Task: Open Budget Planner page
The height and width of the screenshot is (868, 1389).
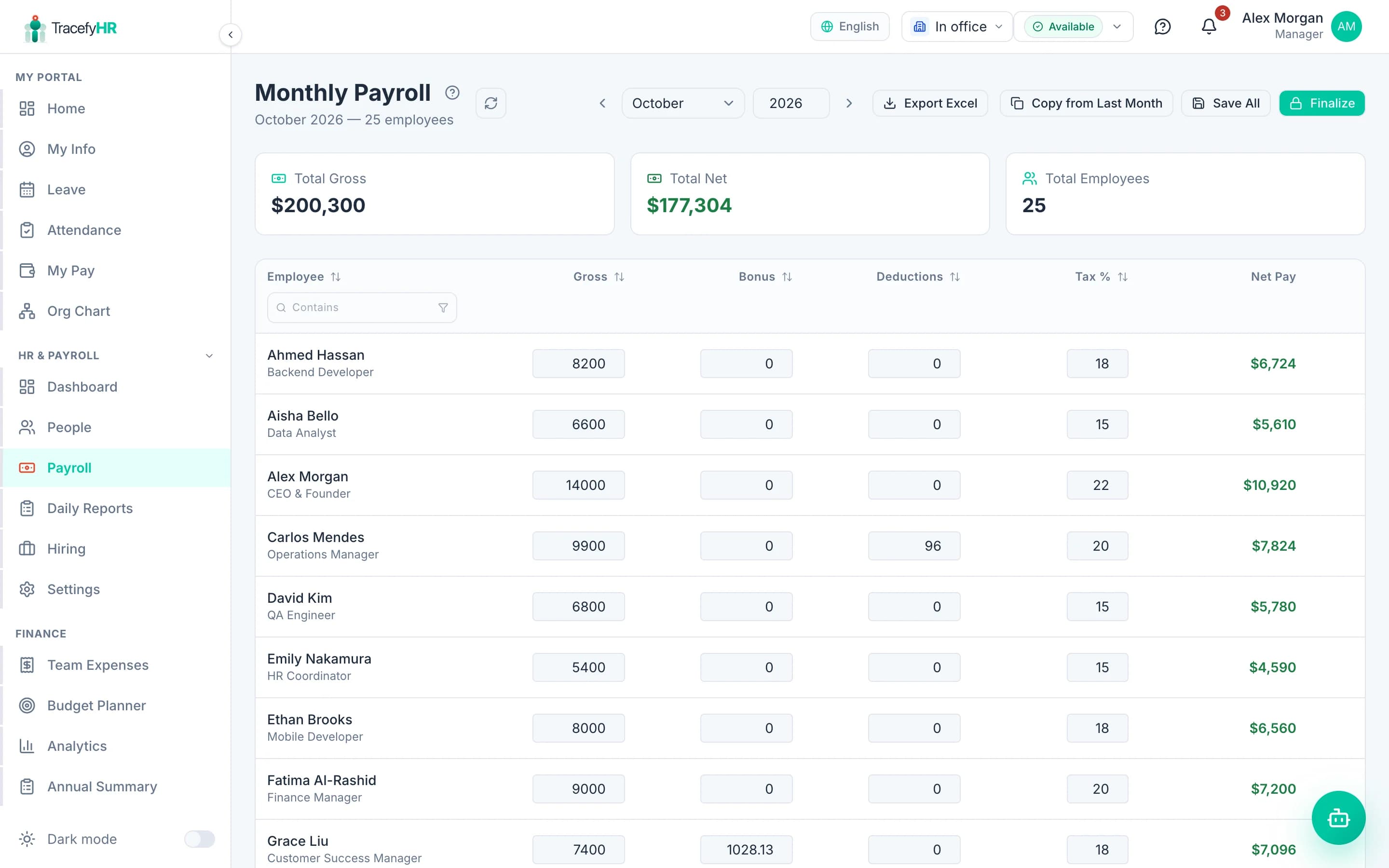Action: click(x=116, y=705)
